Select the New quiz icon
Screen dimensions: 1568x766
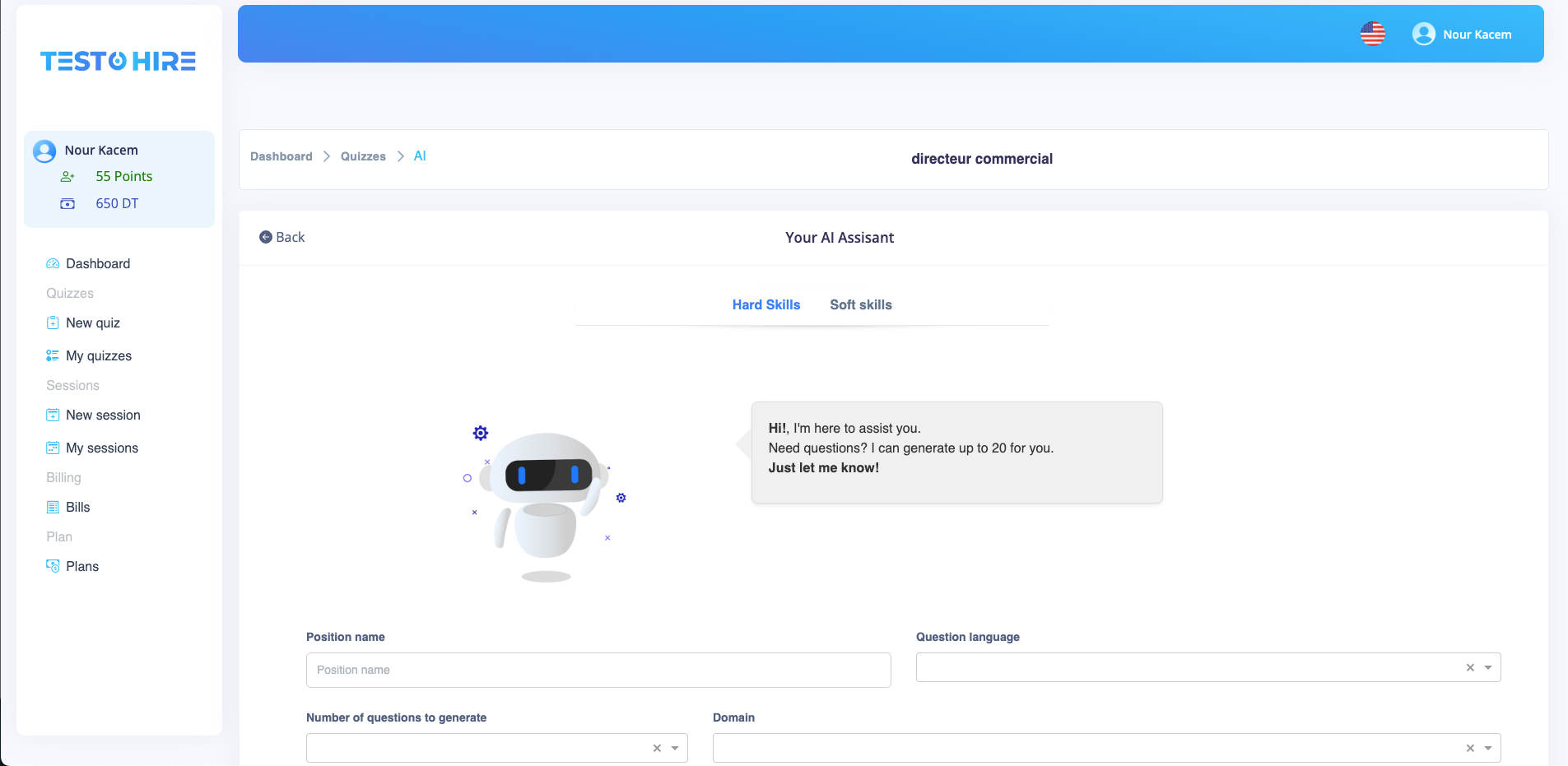click(53, 323)
